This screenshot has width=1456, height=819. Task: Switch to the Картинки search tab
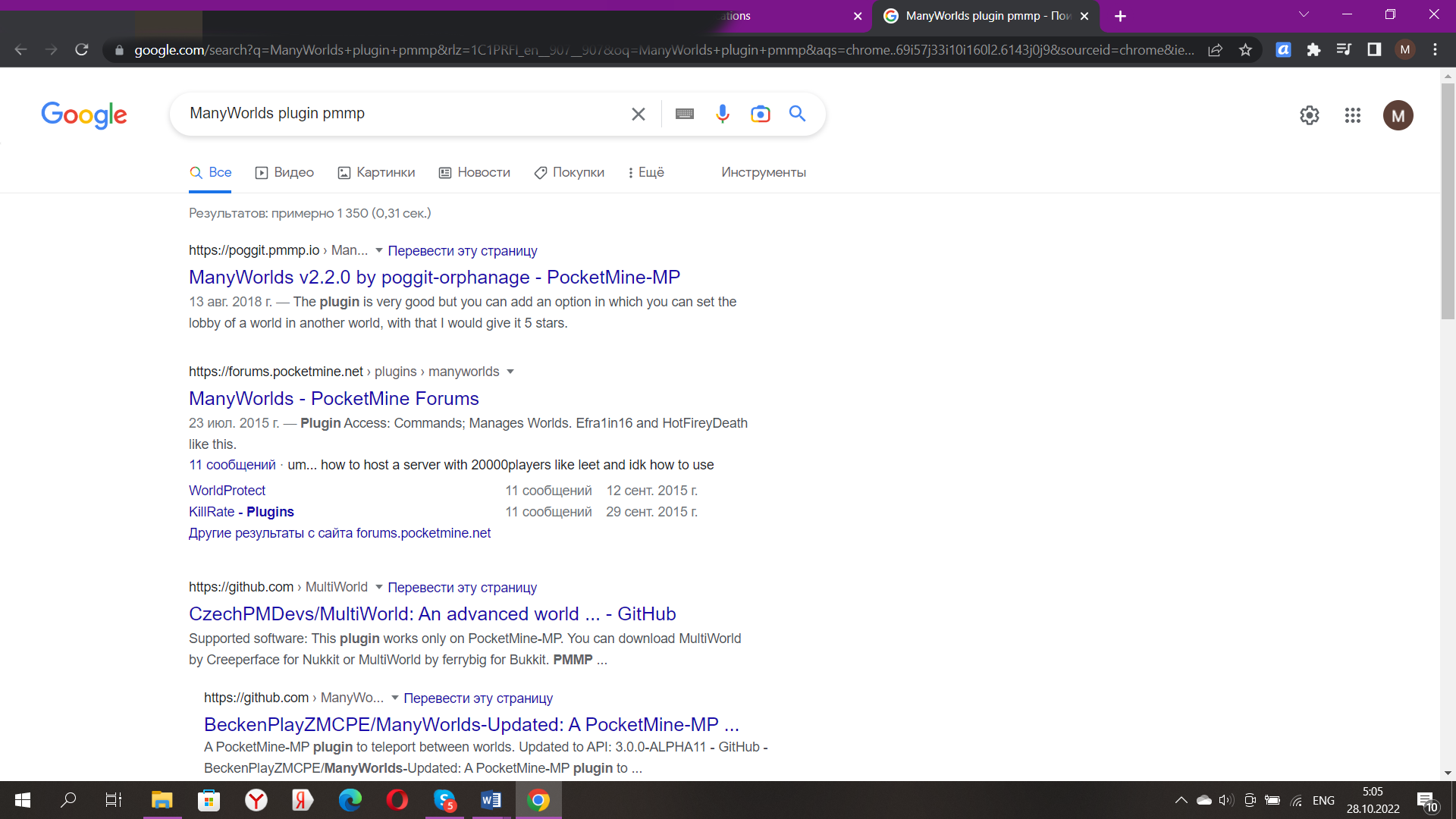pyautogui.click(x=376, y=172)
